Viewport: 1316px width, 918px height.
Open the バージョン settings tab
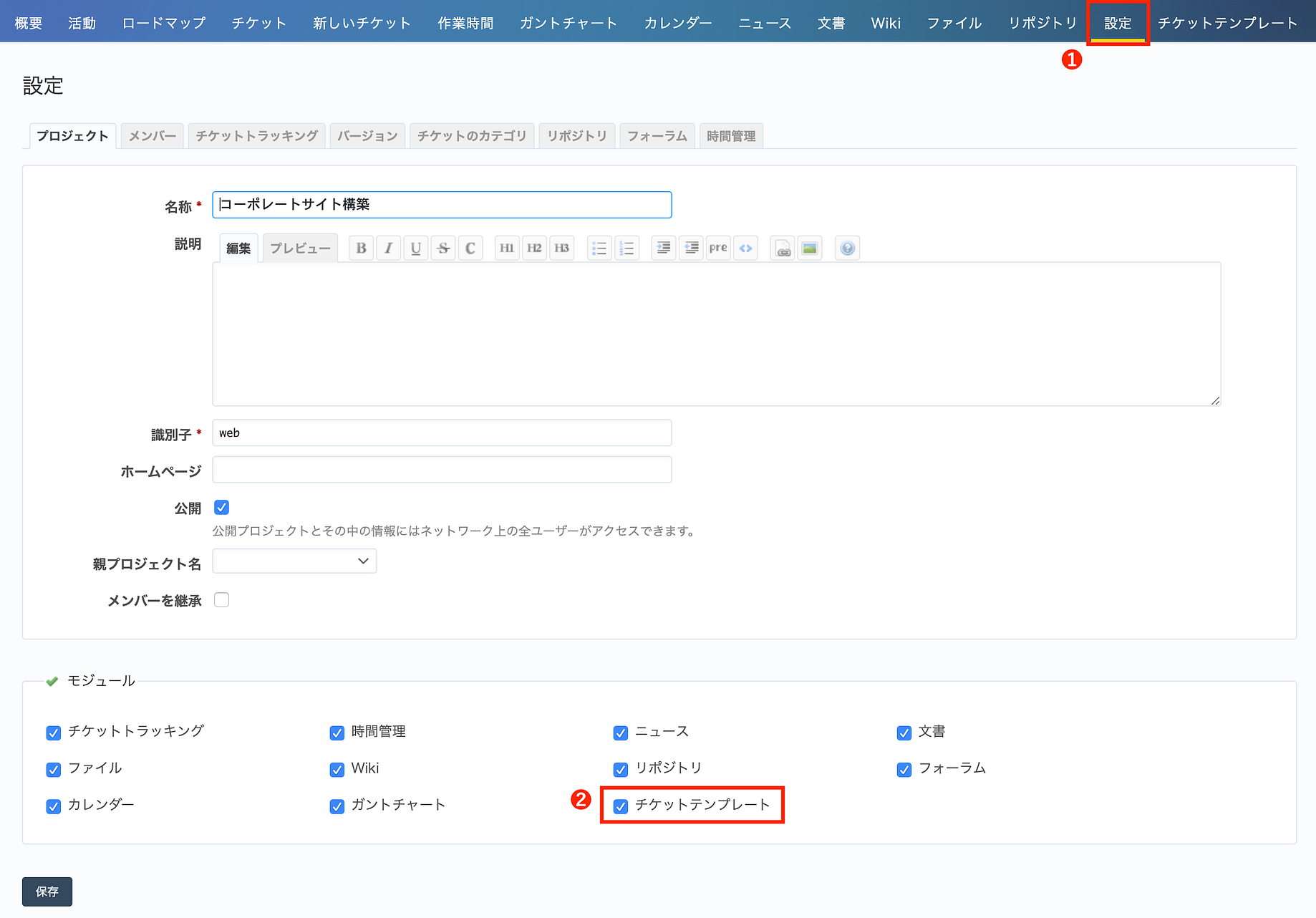point(367,135)
